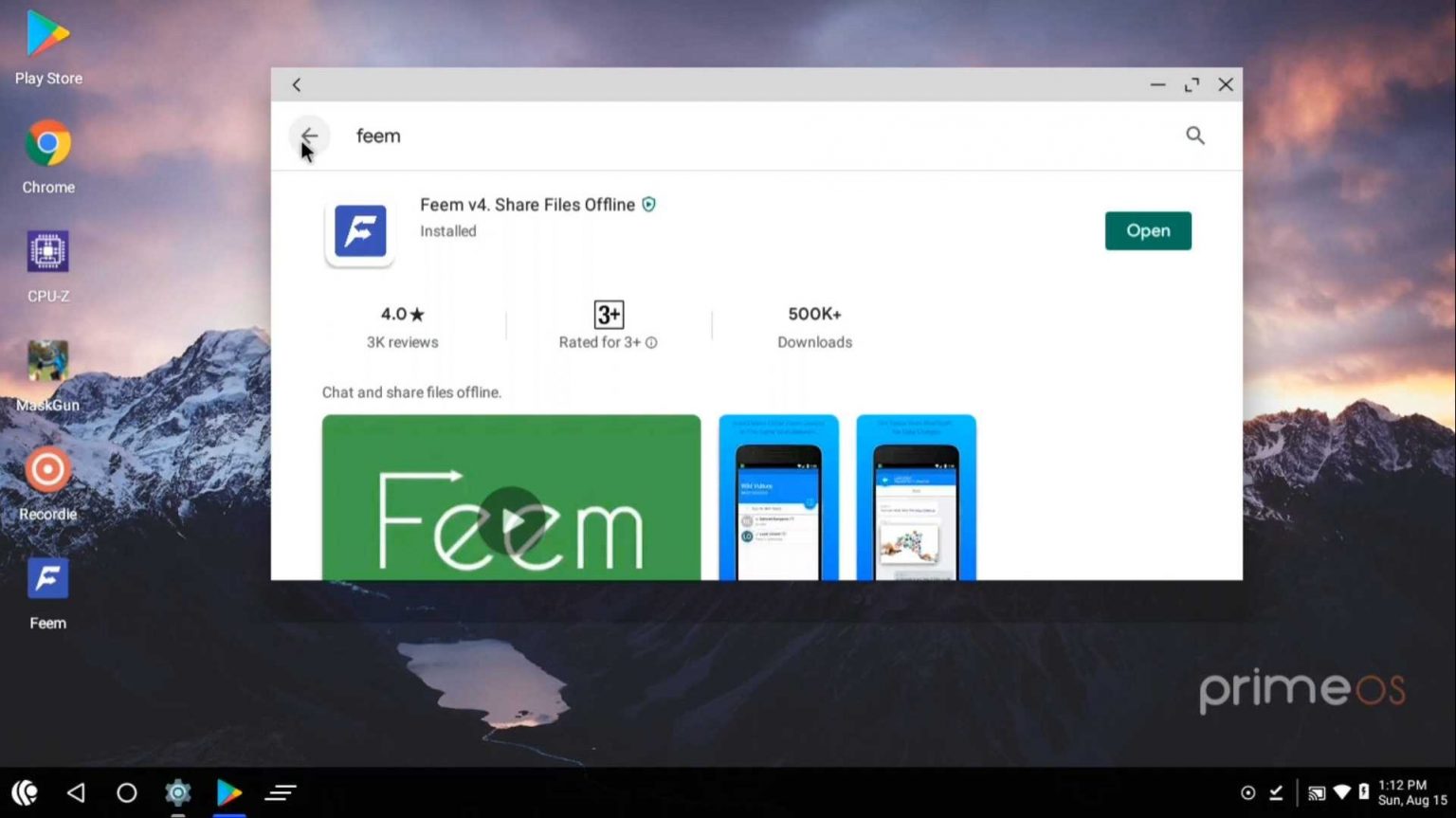Click the Rated for 3+ info icon
The height and width of the screenshot is (818, 1456).
pos(652,342)
